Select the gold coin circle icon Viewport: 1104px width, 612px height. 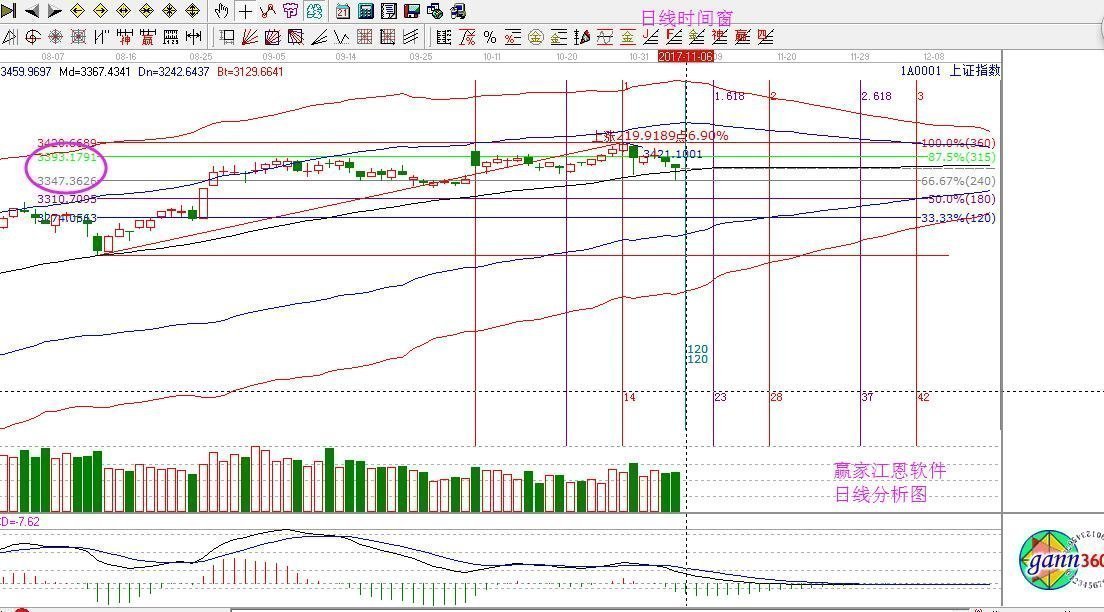point(536,37)
